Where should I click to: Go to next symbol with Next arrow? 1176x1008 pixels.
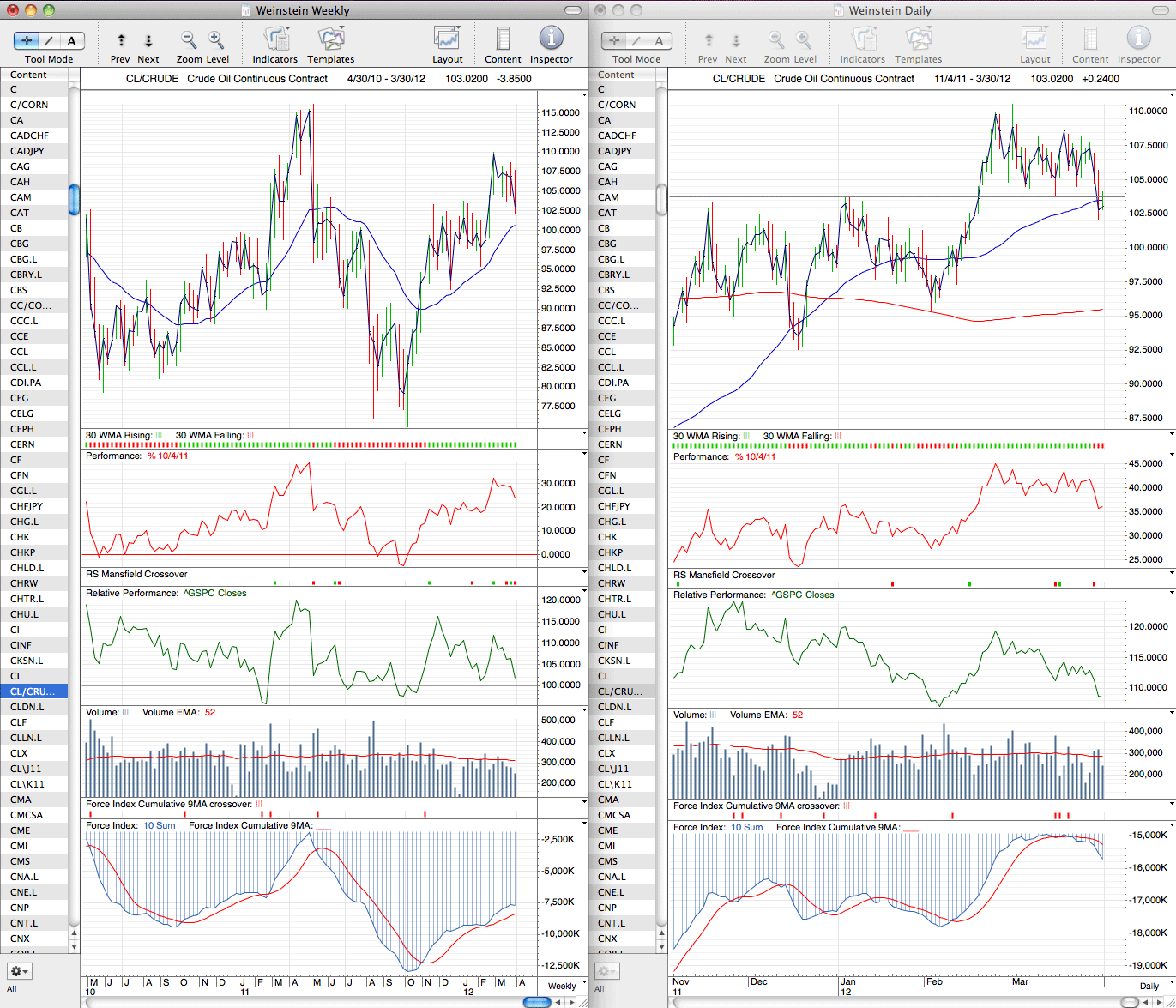coord(148,40)
